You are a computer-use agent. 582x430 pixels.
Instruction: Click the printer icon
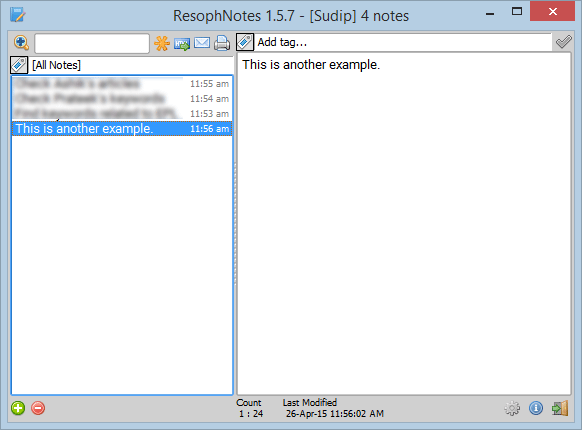pos(222,43)
